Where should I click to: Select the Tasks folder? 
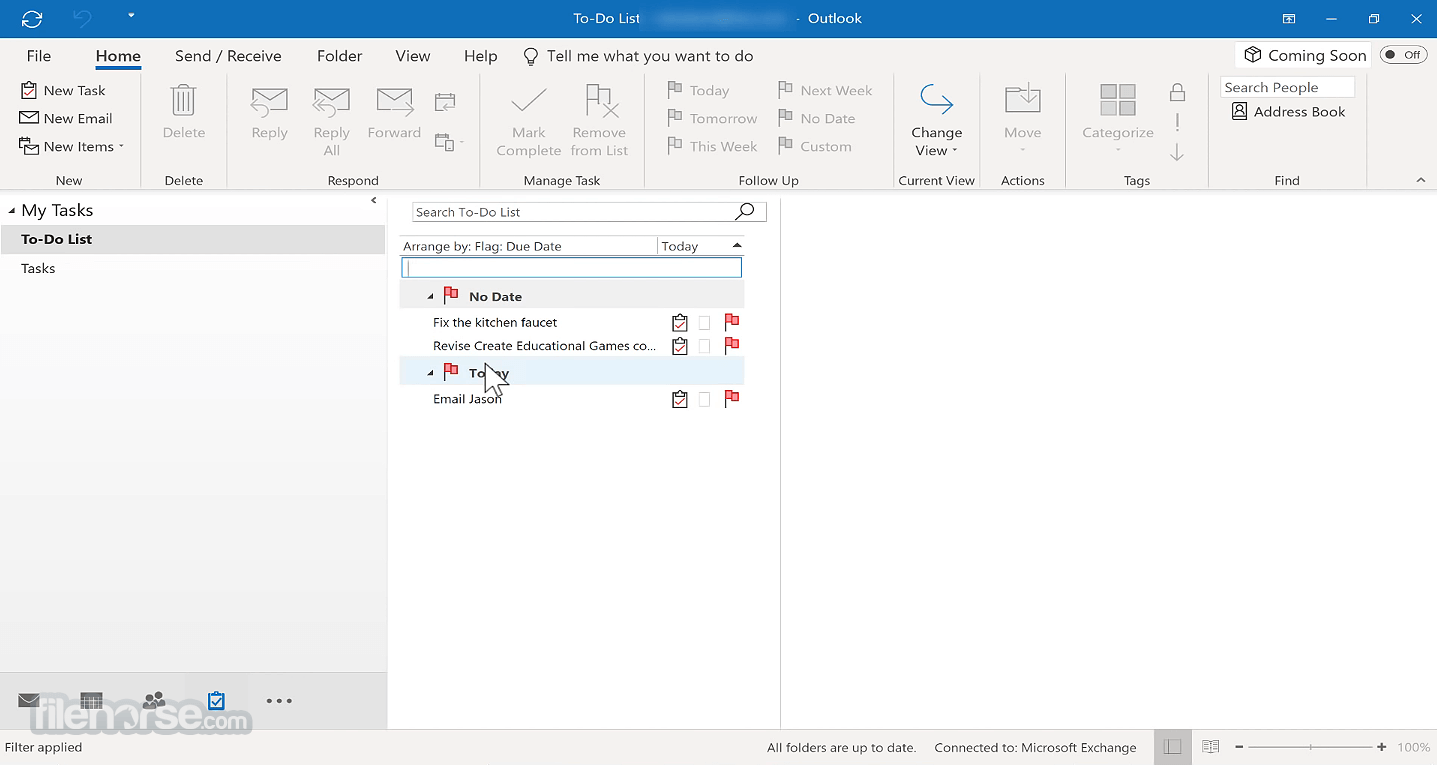point(192,268)
